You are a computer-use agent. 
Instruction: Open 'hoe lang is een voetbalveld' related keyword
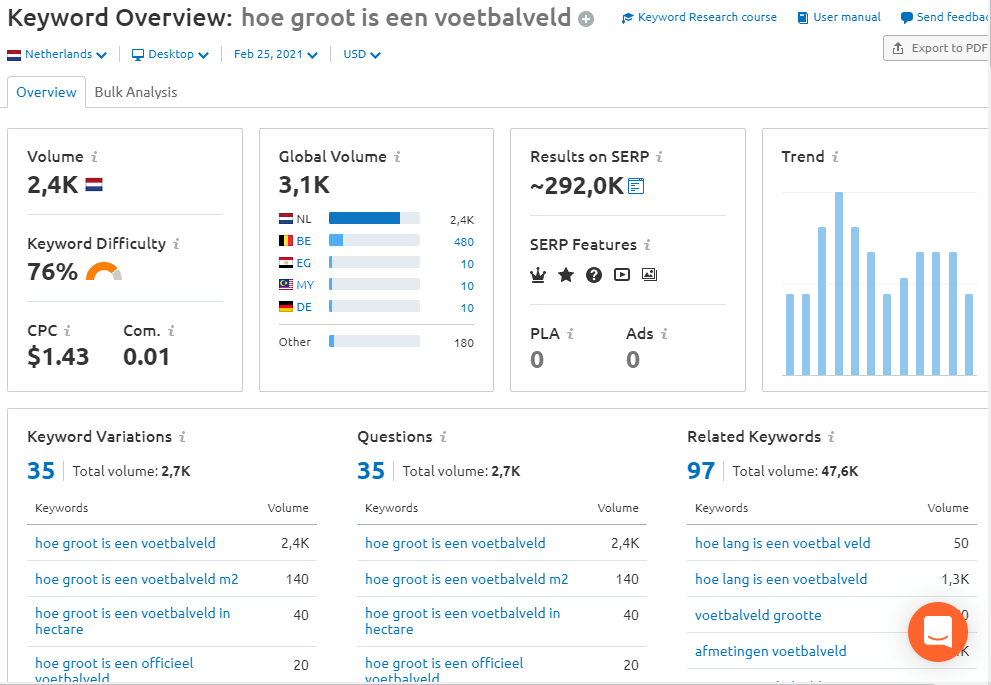point(781,579)
